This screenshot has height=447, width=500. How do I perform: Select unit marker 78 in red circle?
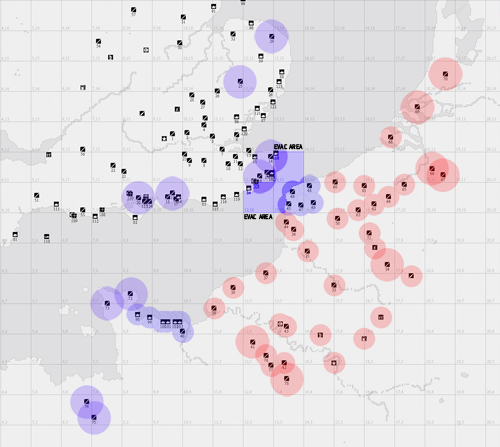tap(287, 379)
